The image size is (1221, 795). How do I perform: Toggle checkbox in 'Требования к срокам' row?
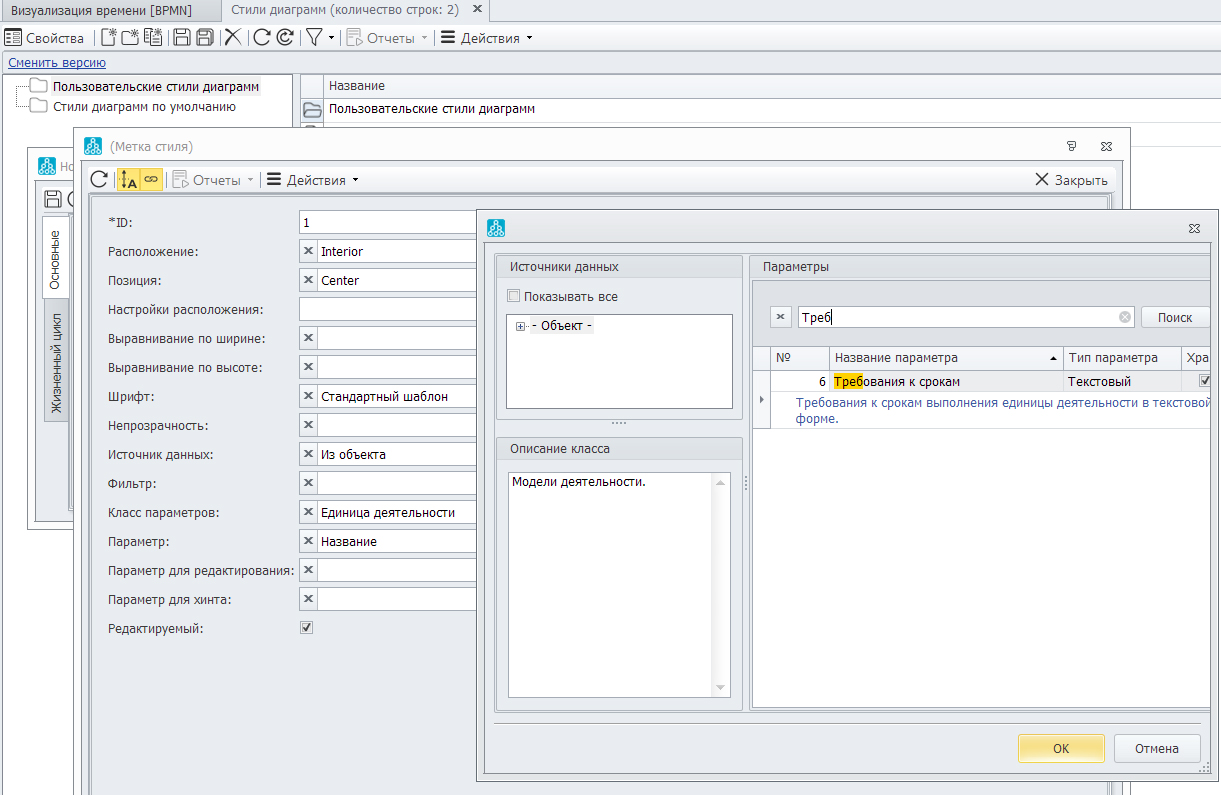1205,381
